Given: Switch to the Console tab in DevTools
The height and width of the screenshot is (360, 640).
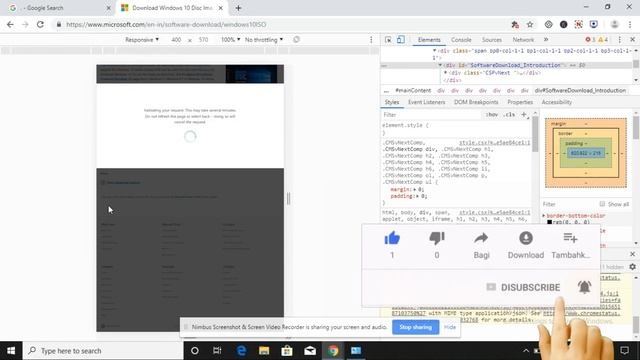Looking at the screenshot, I should click(461, 40).
